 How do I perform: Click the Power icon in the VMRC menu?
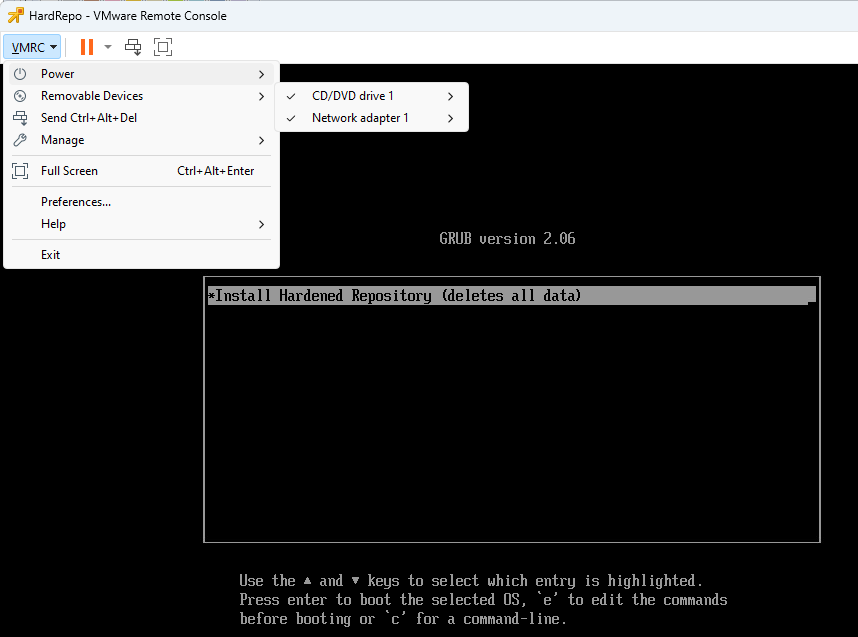[x=22, y=73]
